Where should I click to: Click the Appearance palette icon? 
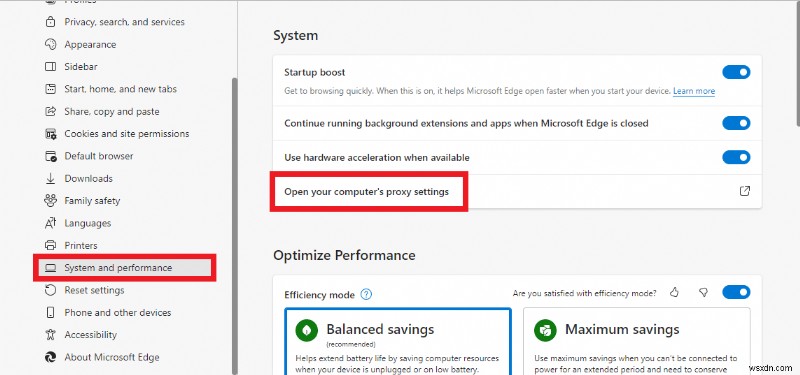[x=51, y=44]
